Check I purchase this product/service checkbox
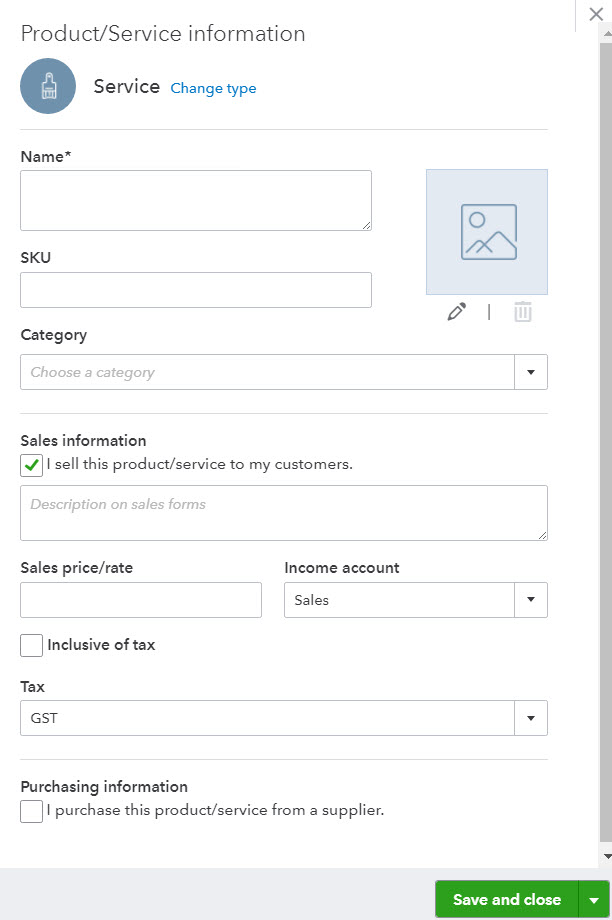Viewport: 612px width, 920px height. point(32,811)
